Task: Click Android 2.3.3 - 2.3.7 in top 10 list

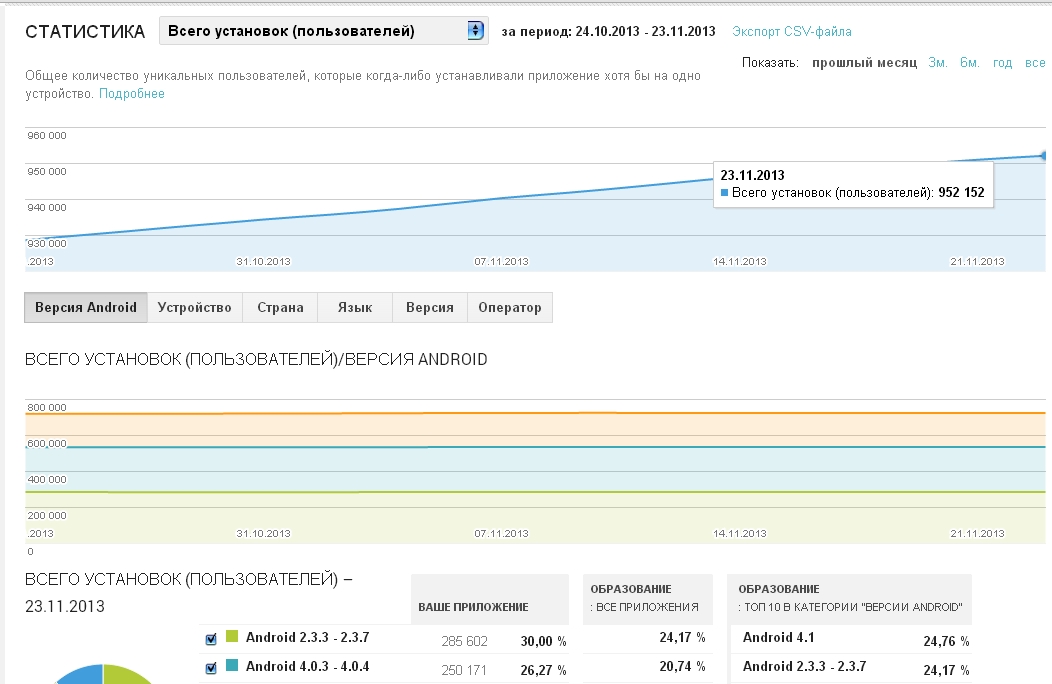Action: click(x=804, y=667)
